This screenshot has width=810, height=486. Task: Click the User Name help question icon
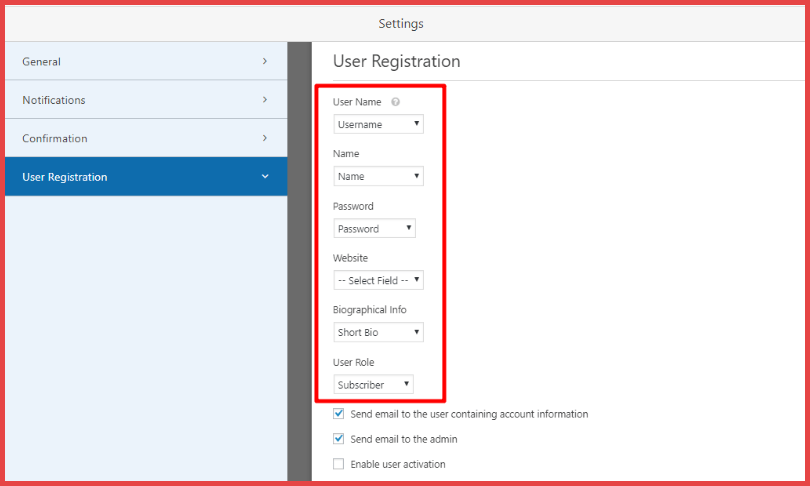click(396, 102)
